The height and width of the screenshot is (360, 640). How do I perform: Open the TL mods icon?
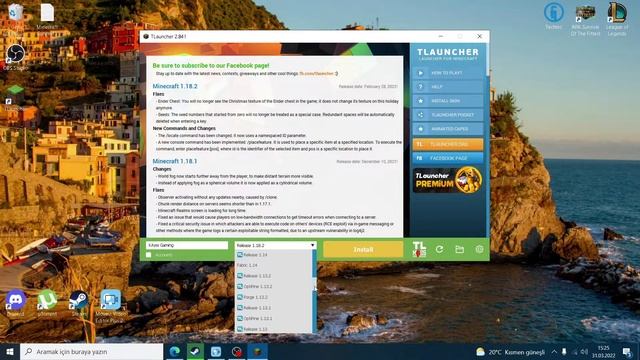[419, 249]
